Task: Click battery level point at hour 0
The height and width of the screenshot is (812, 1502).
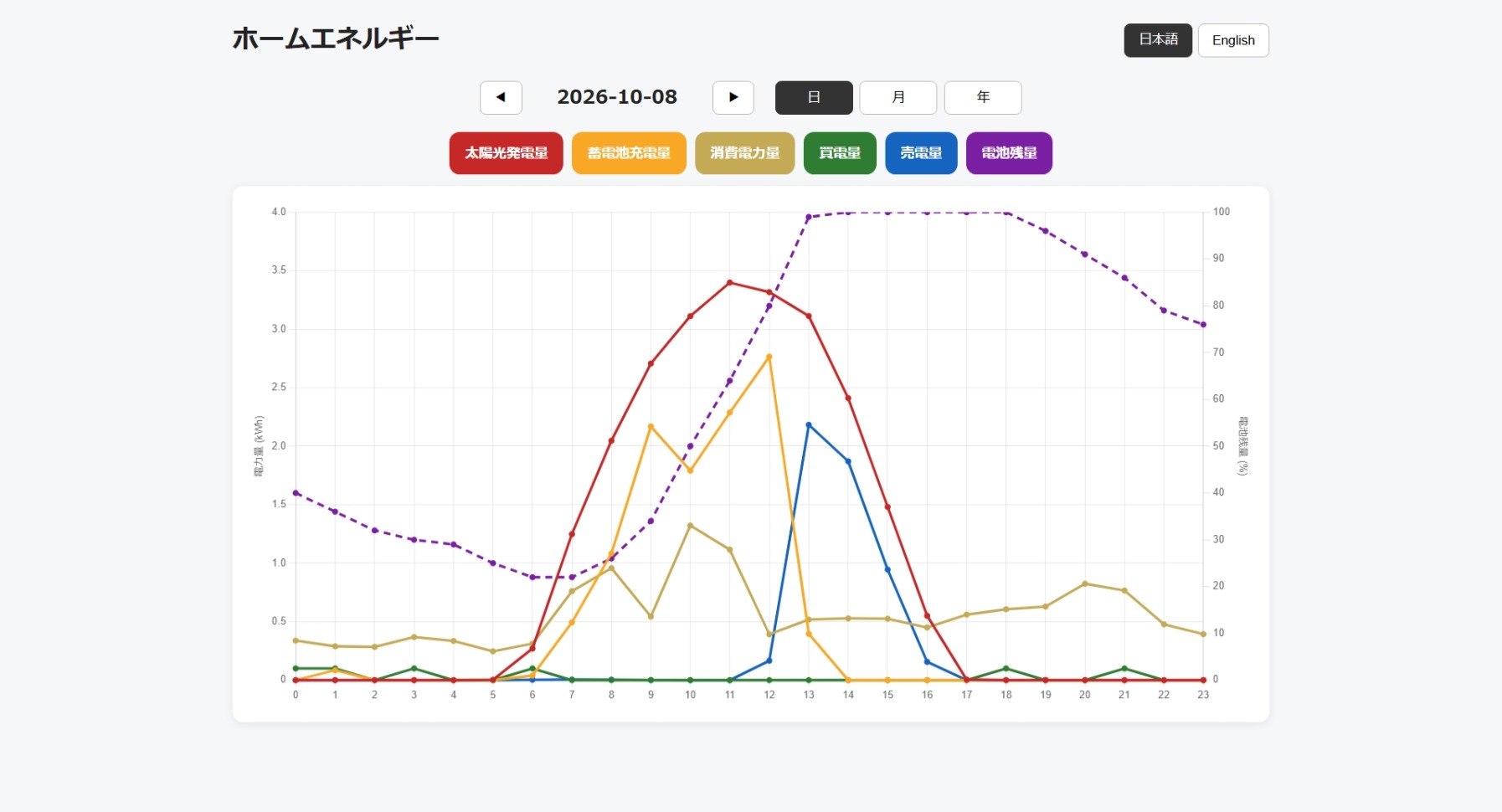Action: coord(296,493)
